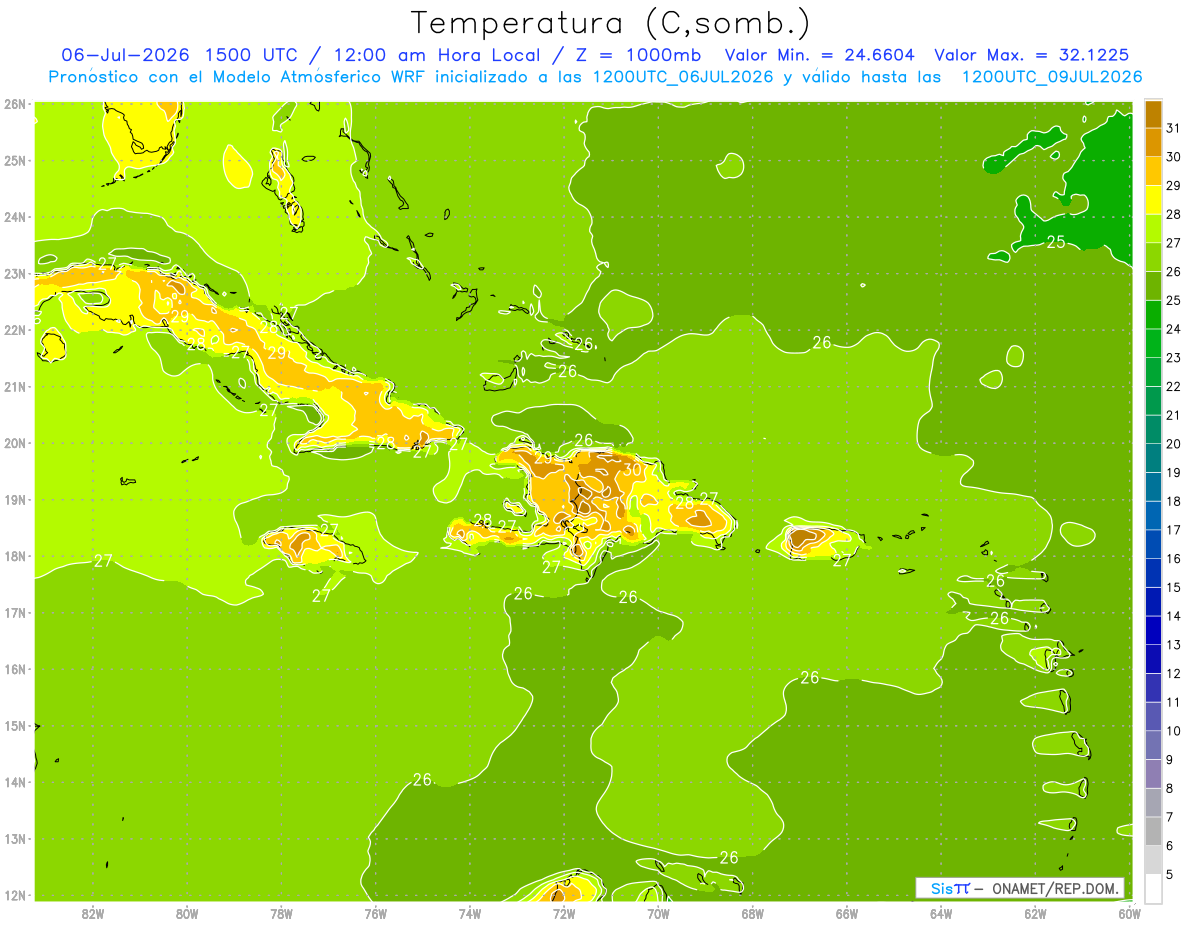
Task: Click the 72W longitude axis label
Action: (564, 913)
